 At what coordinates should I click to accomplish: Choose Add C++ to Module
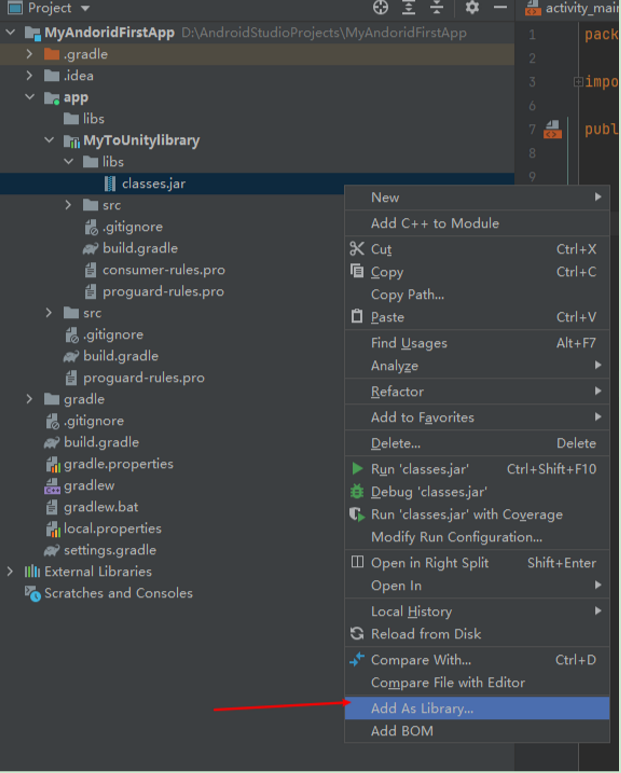click(x=477, y=223)
